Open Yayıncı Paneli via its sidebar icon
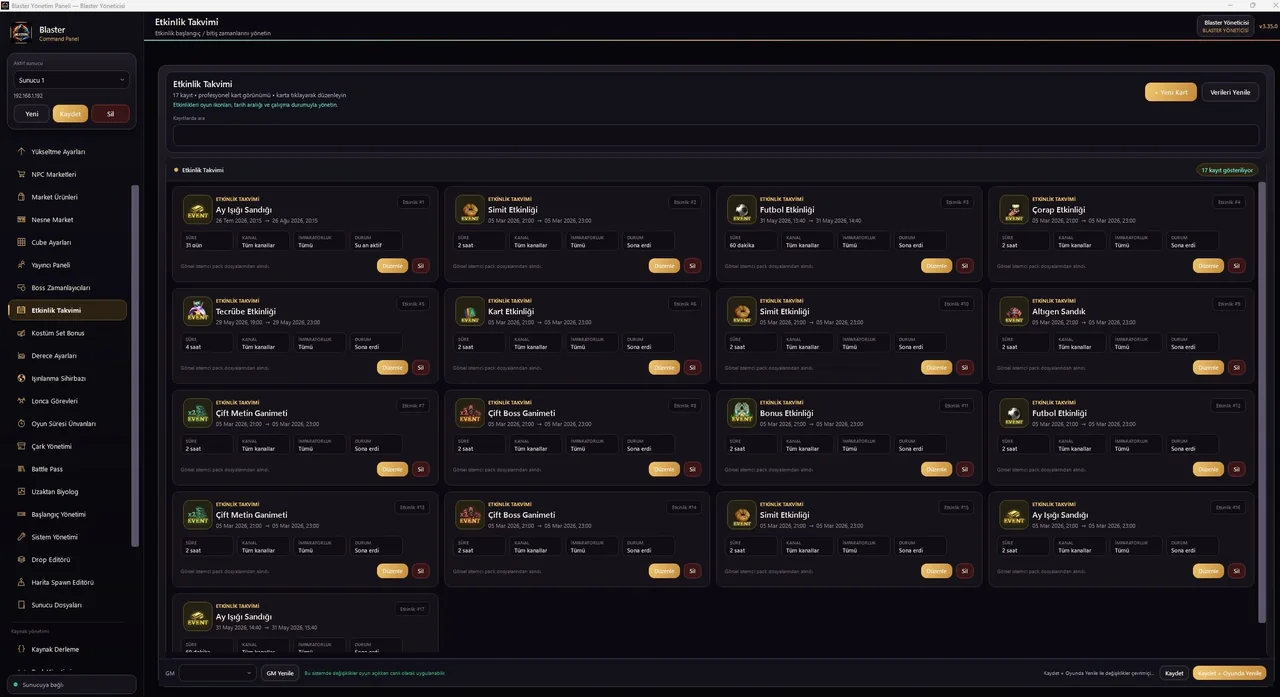The image size is (1280, 697). click(21, 265)
